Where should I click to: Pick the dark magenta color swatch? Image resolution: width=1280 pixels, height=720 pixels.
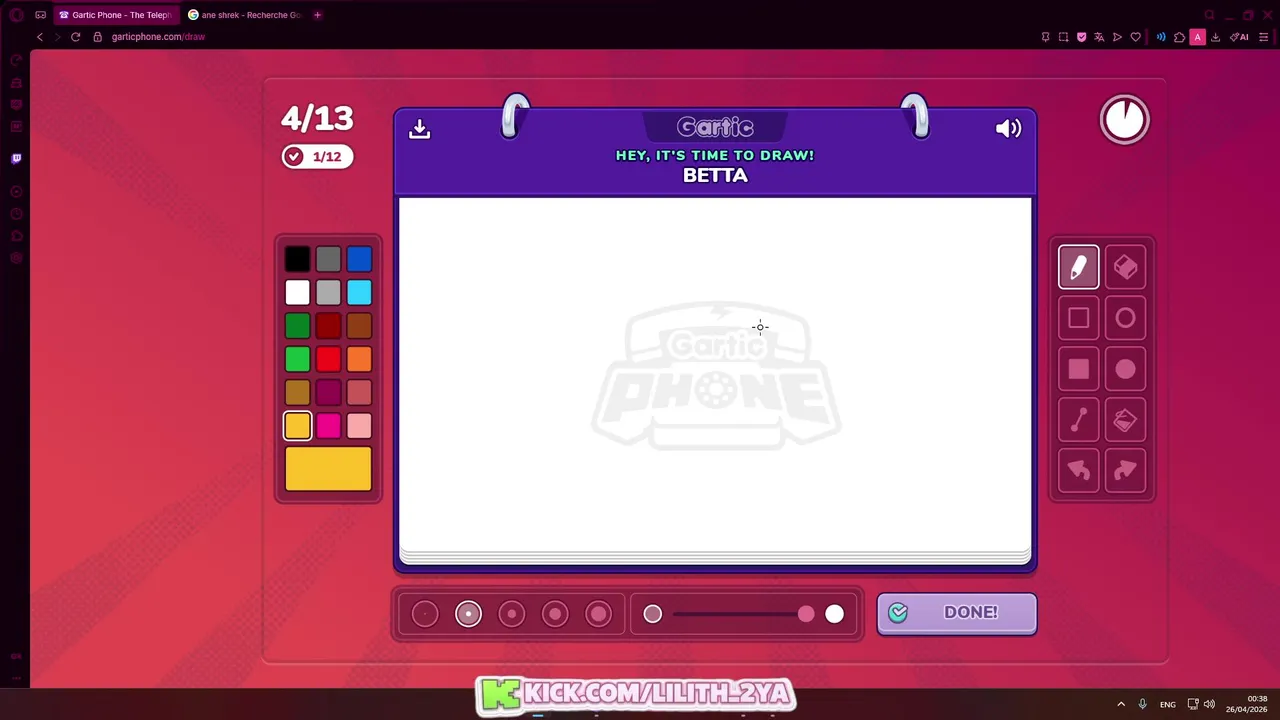[x=328, y=393]
